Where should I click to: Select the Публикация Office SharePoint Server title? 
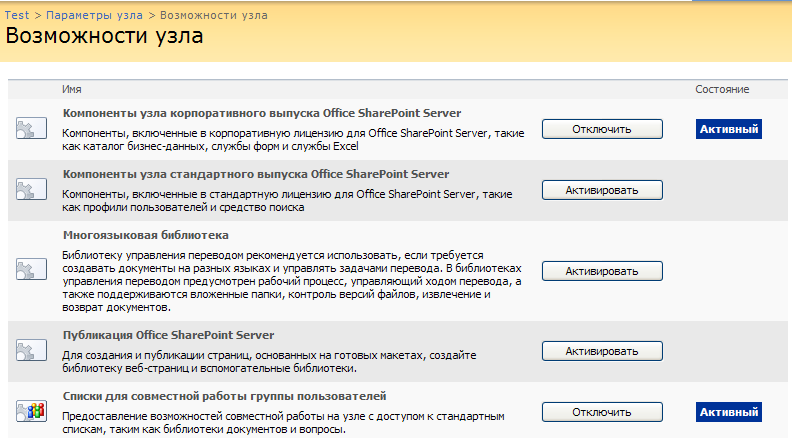pos(168,335)
